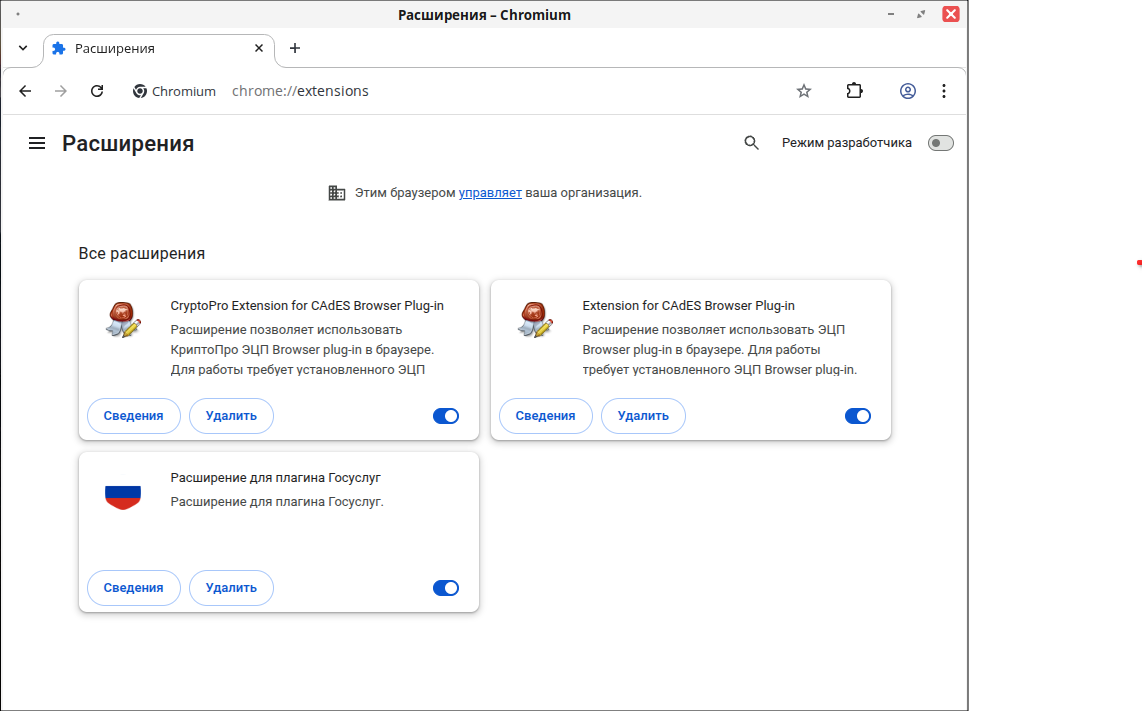Click the CryptoPro Extension icon

click(123, 320)
